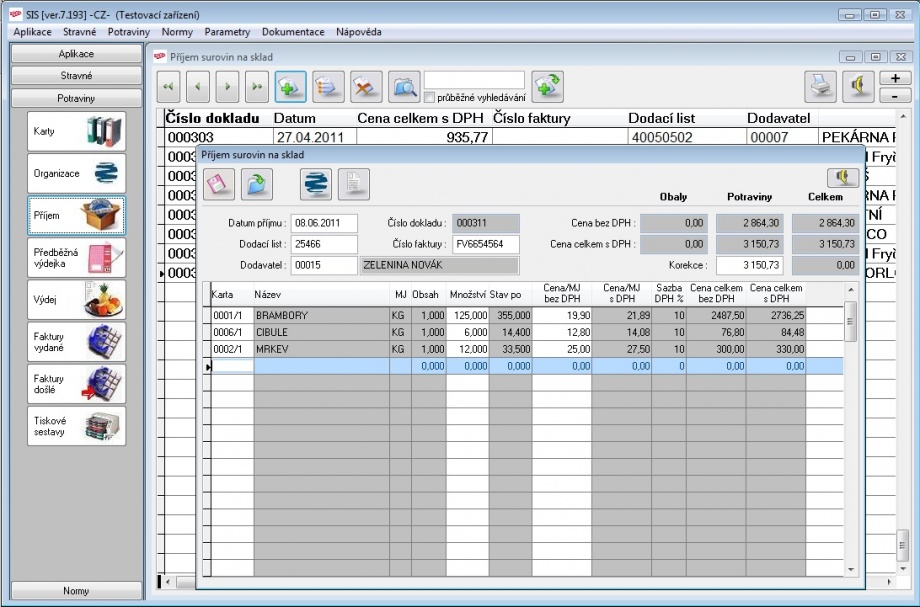Click Dodavatel code field 00015
The width and height of the screenshot is (920, 607).
click(x=324, y=266)
